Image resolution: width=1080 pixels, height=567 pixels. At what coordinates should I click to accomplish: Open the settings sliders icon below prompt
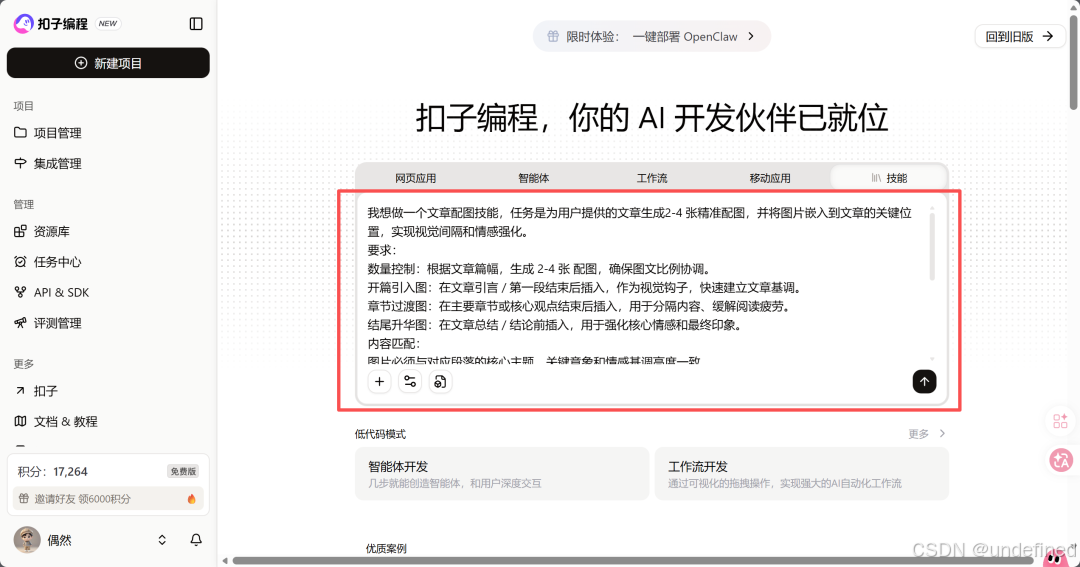tap(410, 382)
